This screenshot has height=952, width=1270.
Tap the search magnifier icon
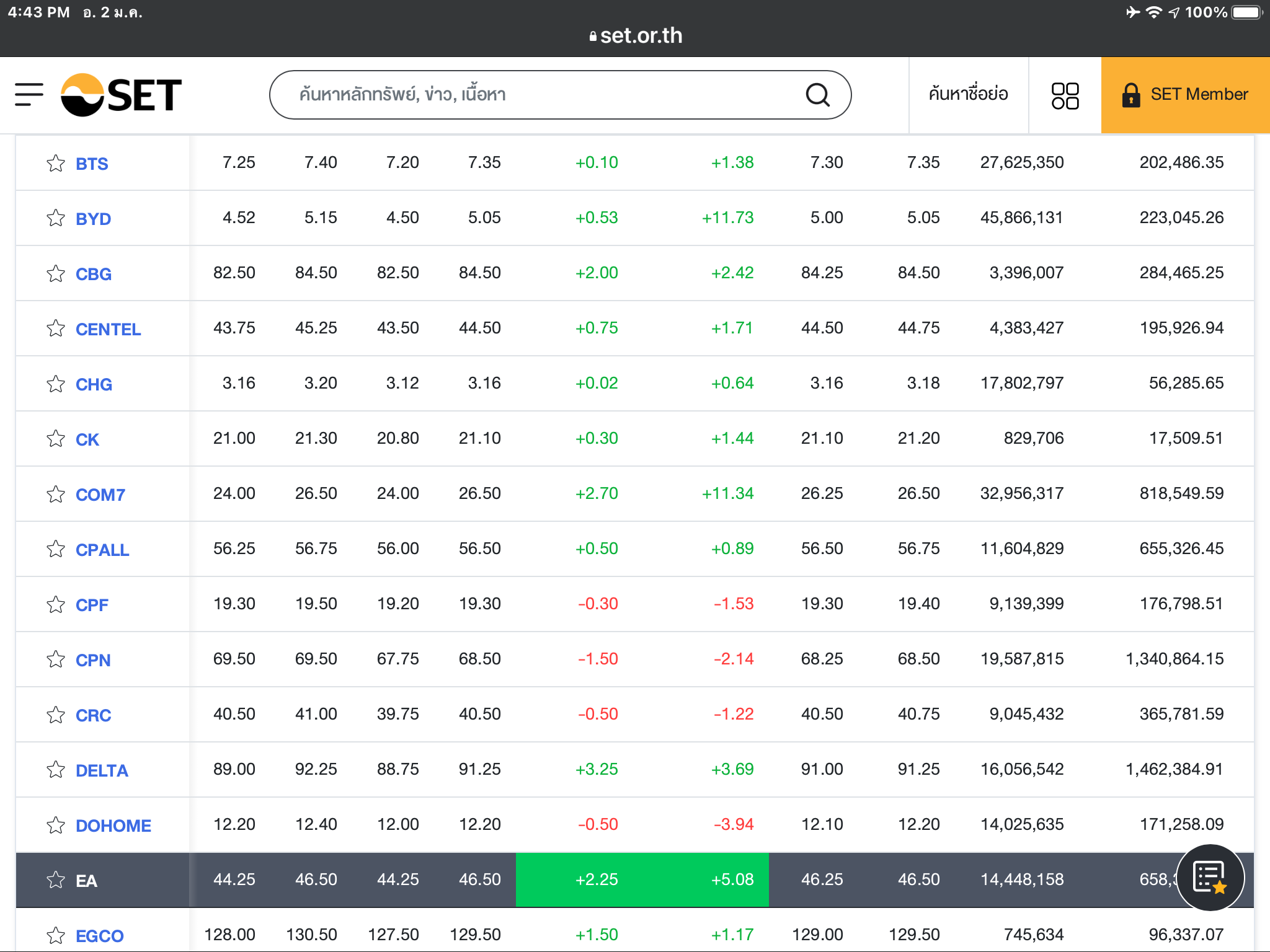point(817,95)
